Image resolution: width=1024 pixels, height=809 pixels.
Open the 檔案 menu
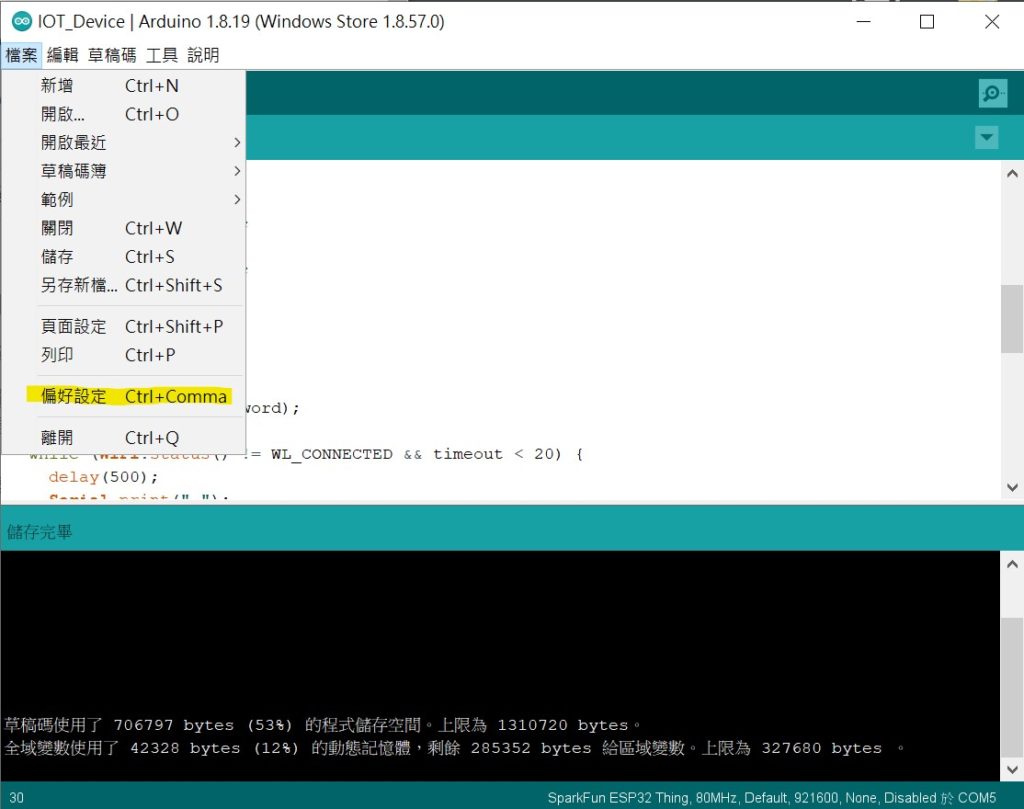point(22,55)
